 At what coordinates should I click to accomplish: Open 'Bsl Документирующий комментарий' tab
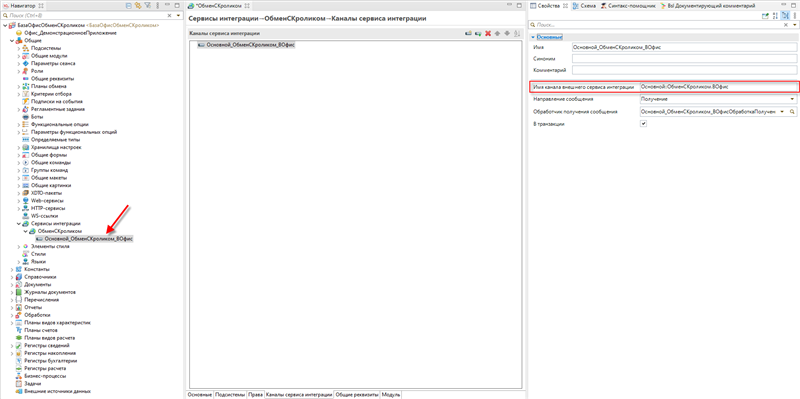708,6
